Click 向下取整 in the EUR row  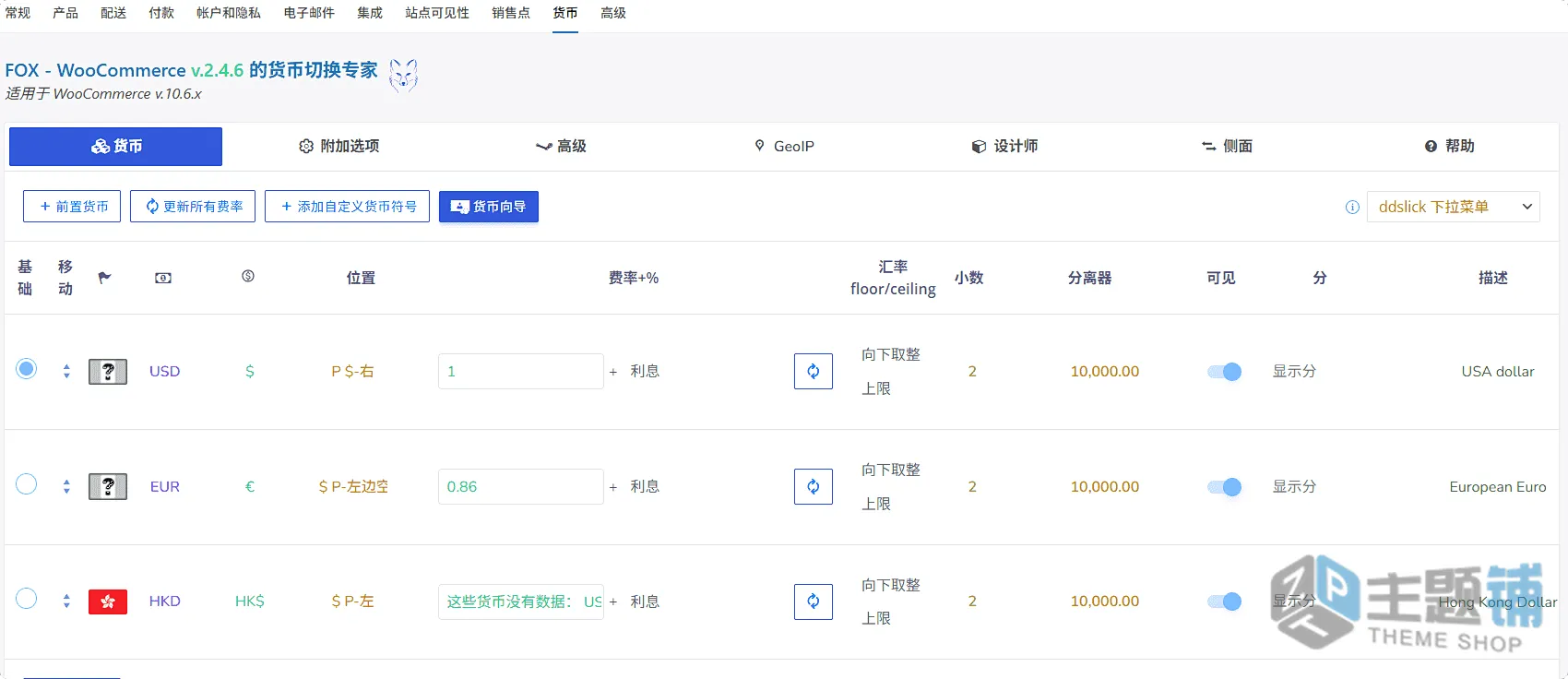pyautogui.click(x=891, y=470)
